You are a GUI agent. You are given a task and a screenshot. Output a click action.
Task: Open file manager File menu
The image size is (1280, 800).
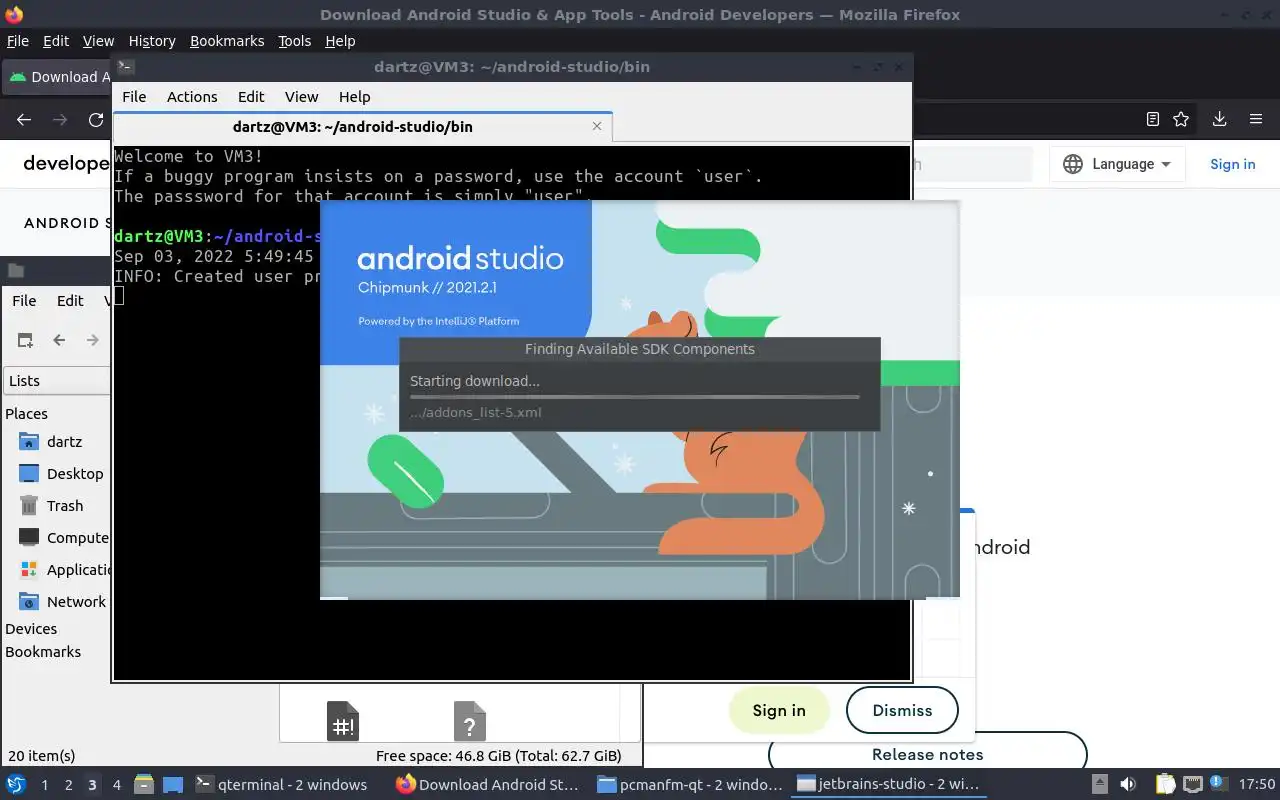click(24, 300)
